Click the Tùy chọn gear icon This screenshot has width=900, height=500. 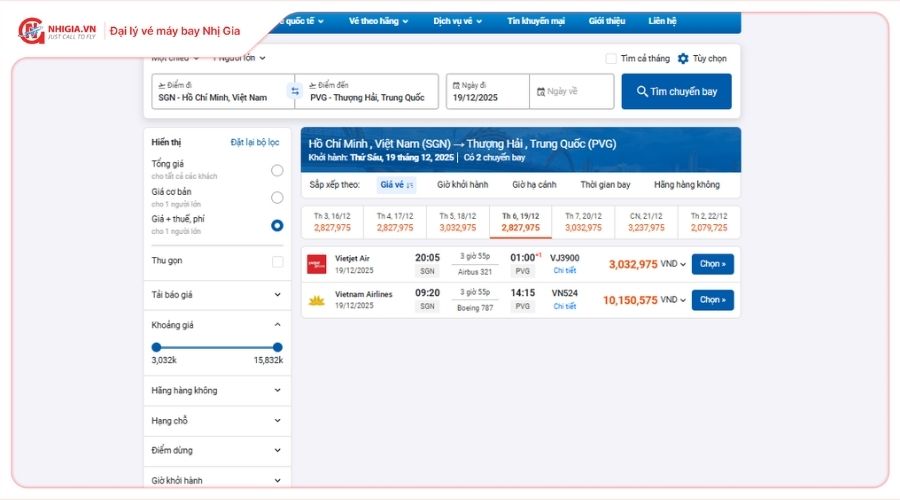[x=683, y=59]
